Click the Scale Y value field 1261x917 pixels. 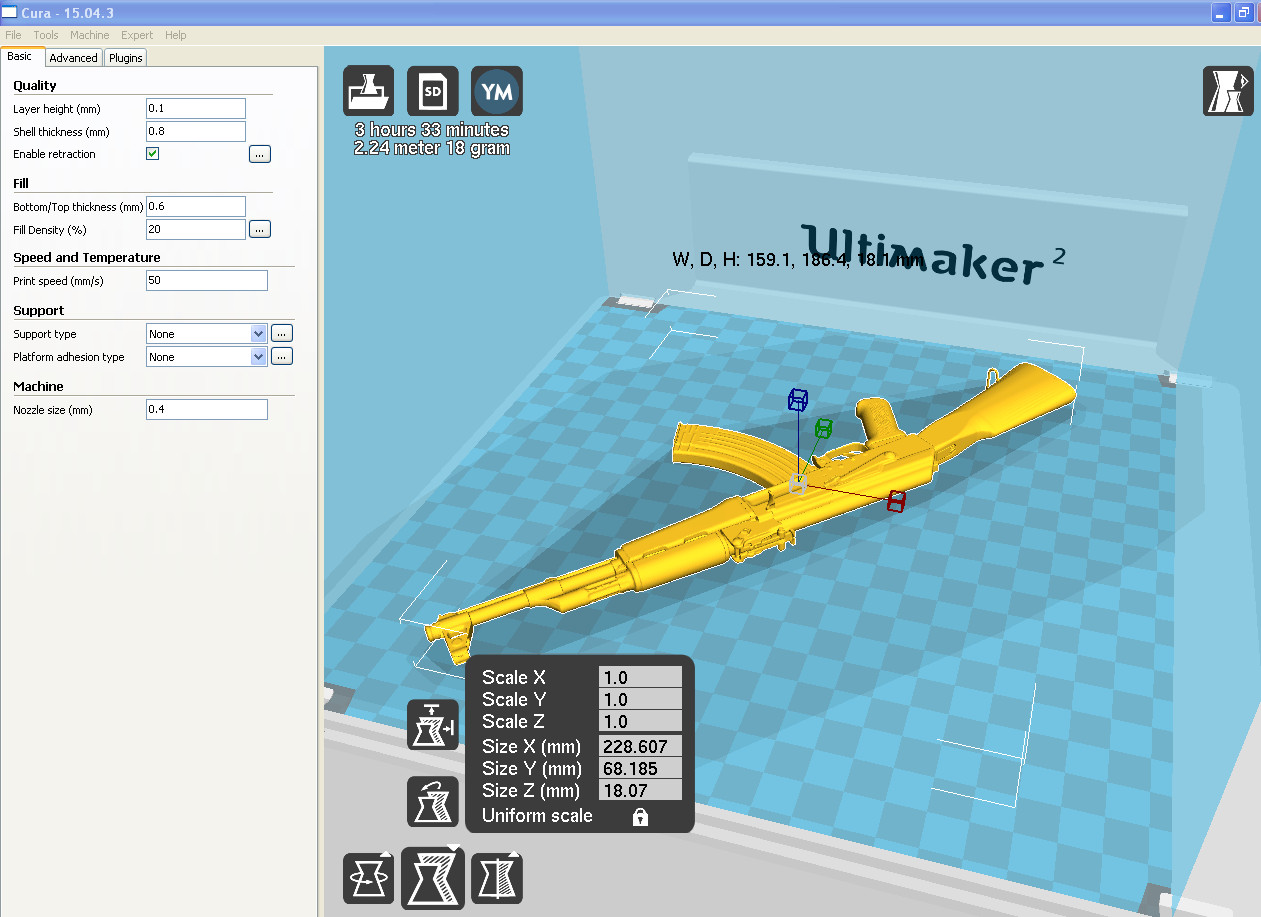(x=640, y=699)
